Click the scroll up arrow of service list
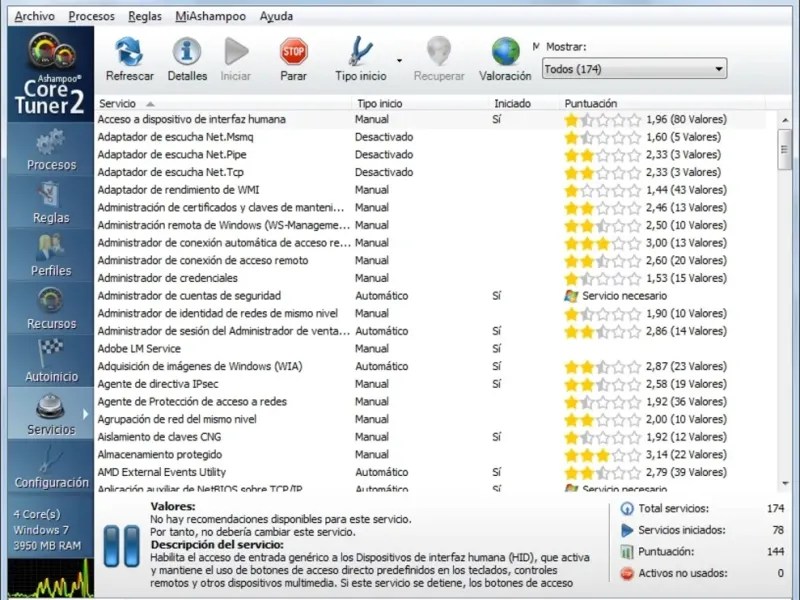The image size is (800, 600). 785,120
